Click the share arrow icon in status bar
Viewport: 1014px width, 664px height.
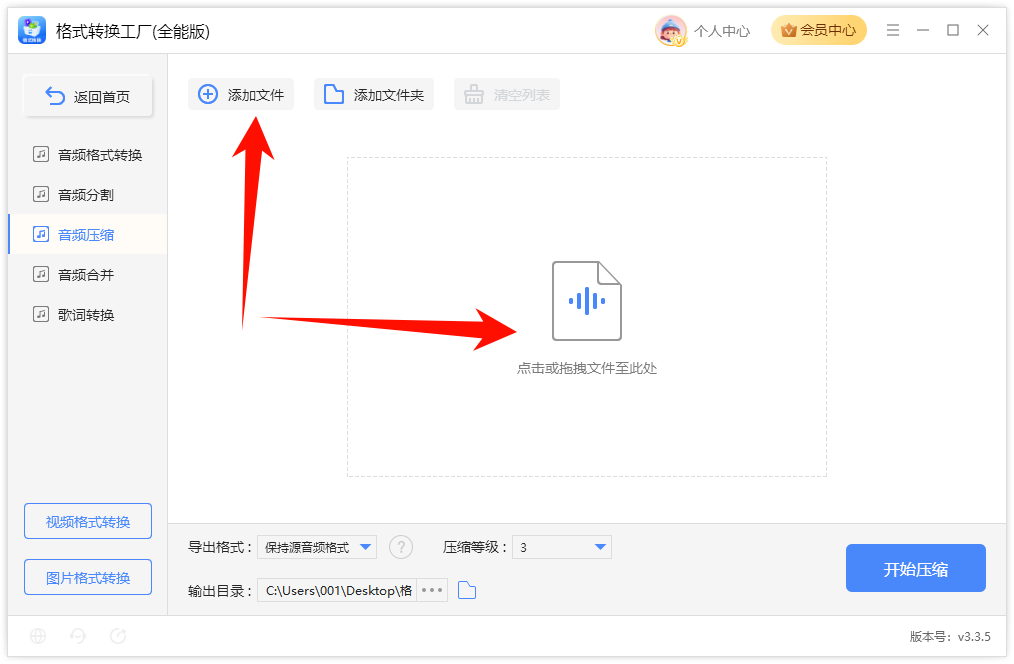coord(118,636)
